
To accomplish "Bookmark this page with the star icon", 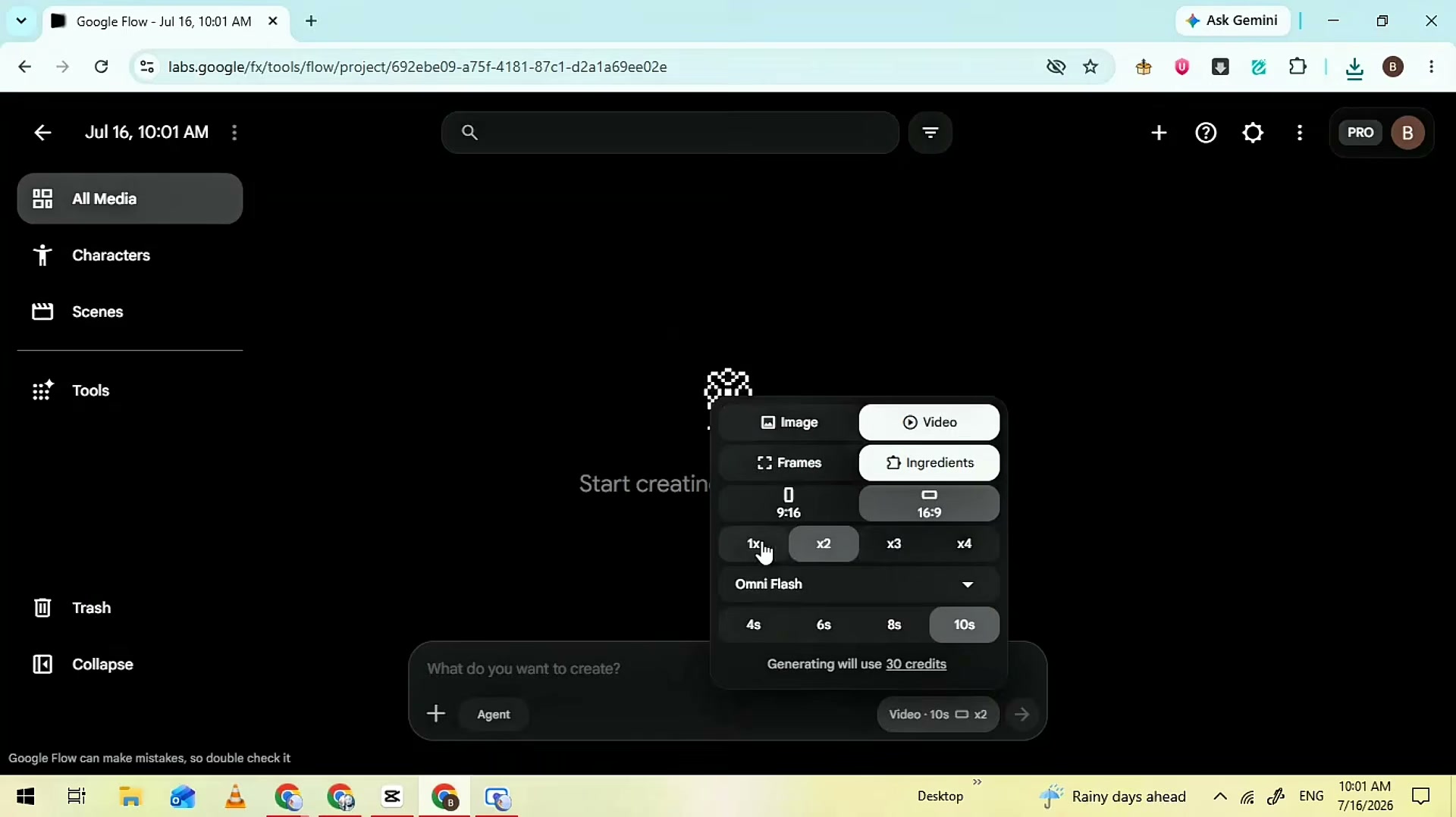I will point(1090,67).
